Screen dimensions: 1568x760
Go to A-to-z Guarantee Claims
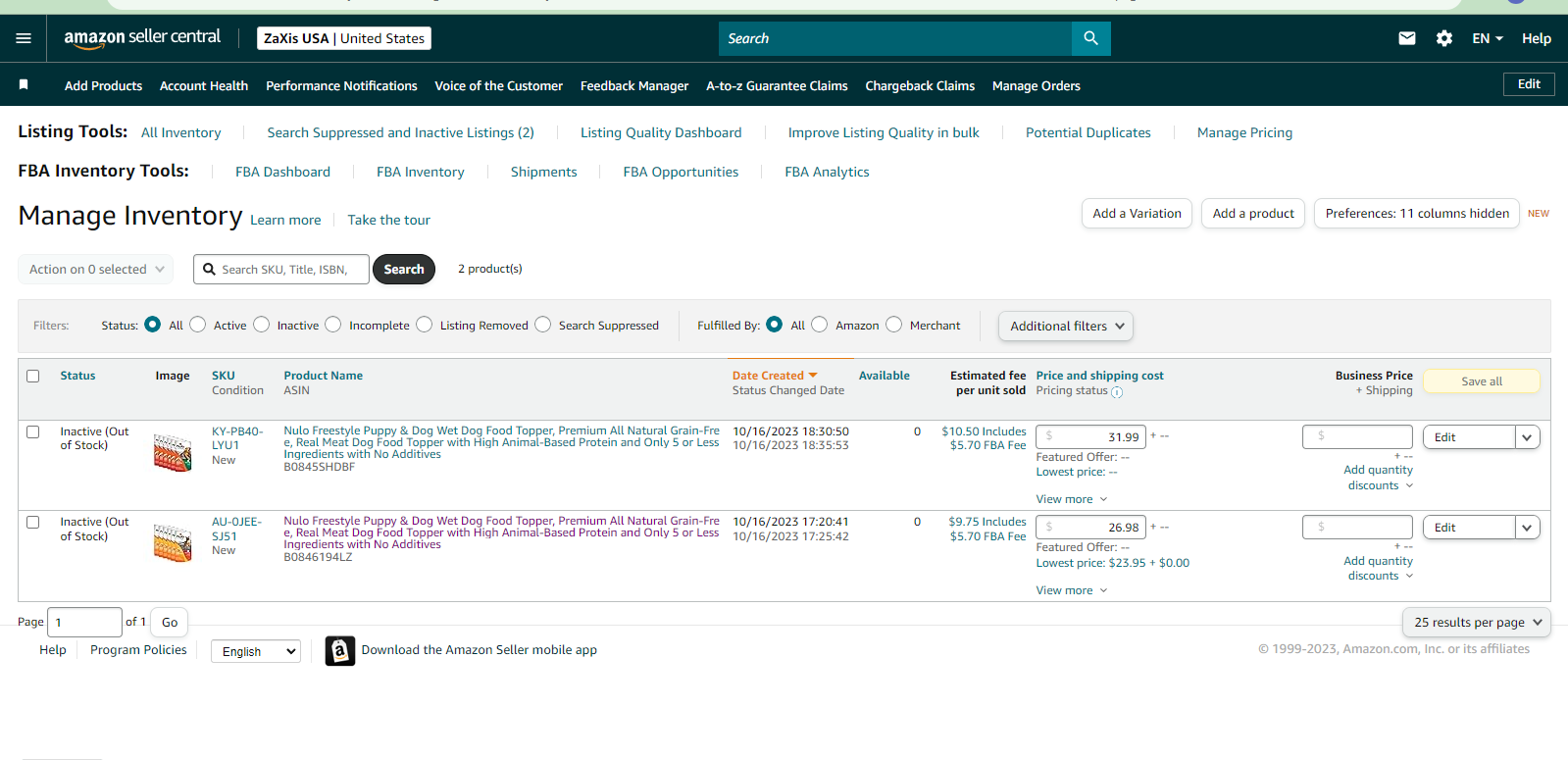[x=777, y=86]
